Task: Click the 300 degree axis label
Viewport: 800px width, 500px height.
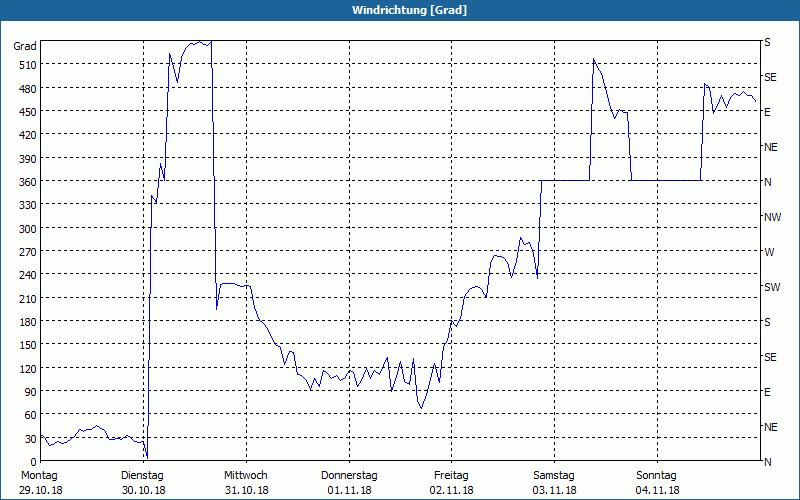Action: (28, 229)
